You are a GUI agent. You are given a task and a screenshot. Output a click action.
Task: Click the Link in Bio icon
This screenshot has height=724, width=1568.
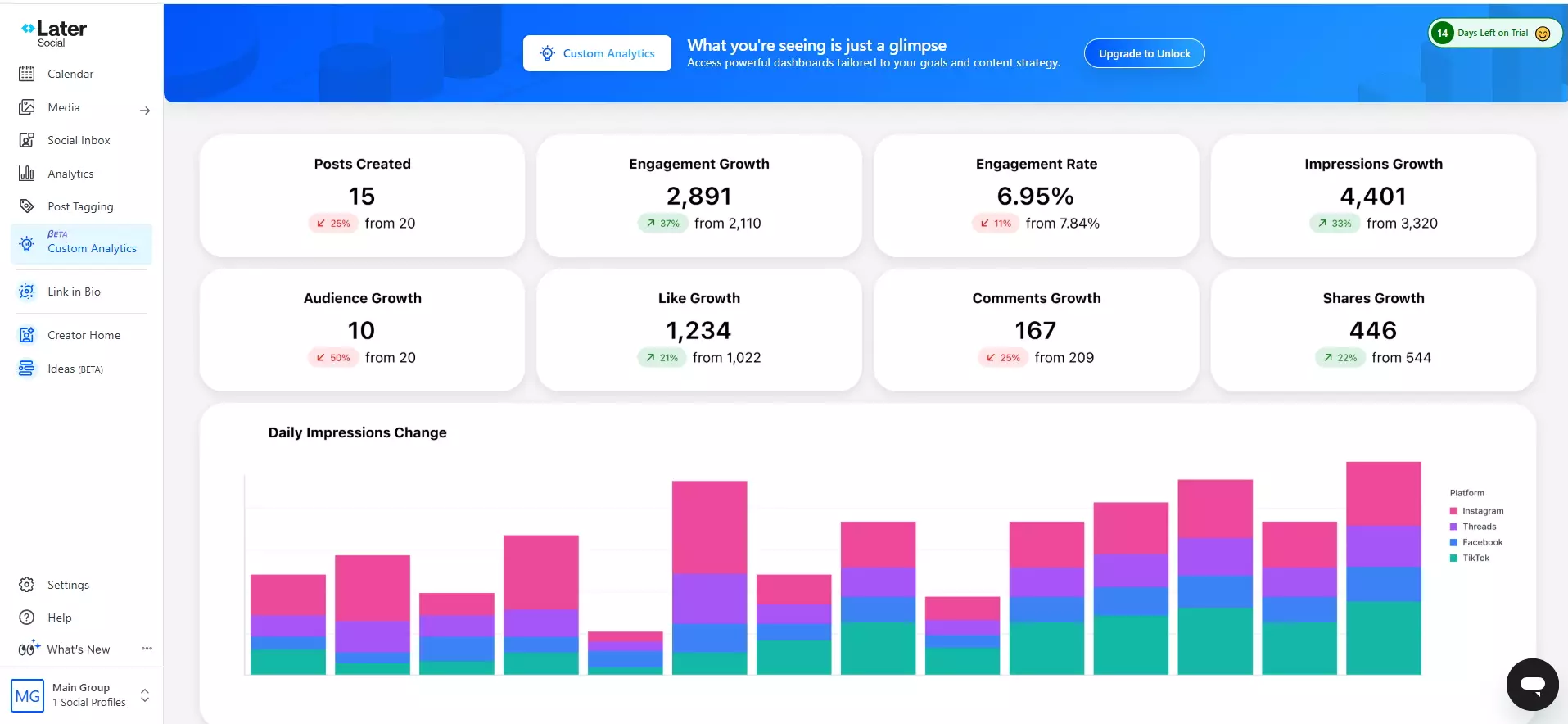click(x=27, y=292)
